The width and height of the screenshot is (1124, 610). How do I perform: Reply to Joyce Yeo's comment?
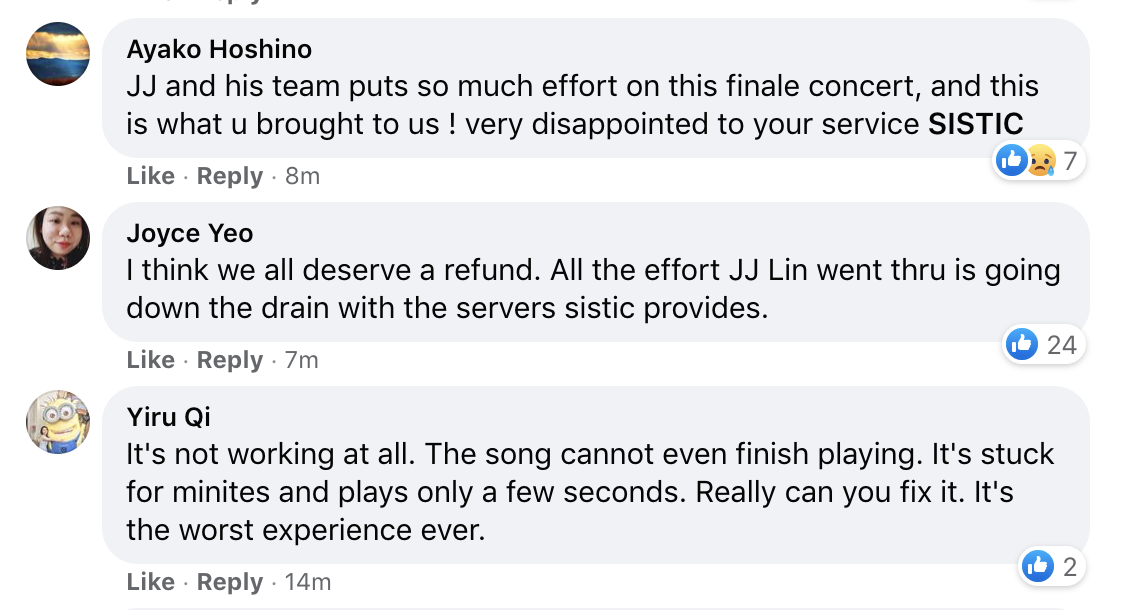coord(229,359)
